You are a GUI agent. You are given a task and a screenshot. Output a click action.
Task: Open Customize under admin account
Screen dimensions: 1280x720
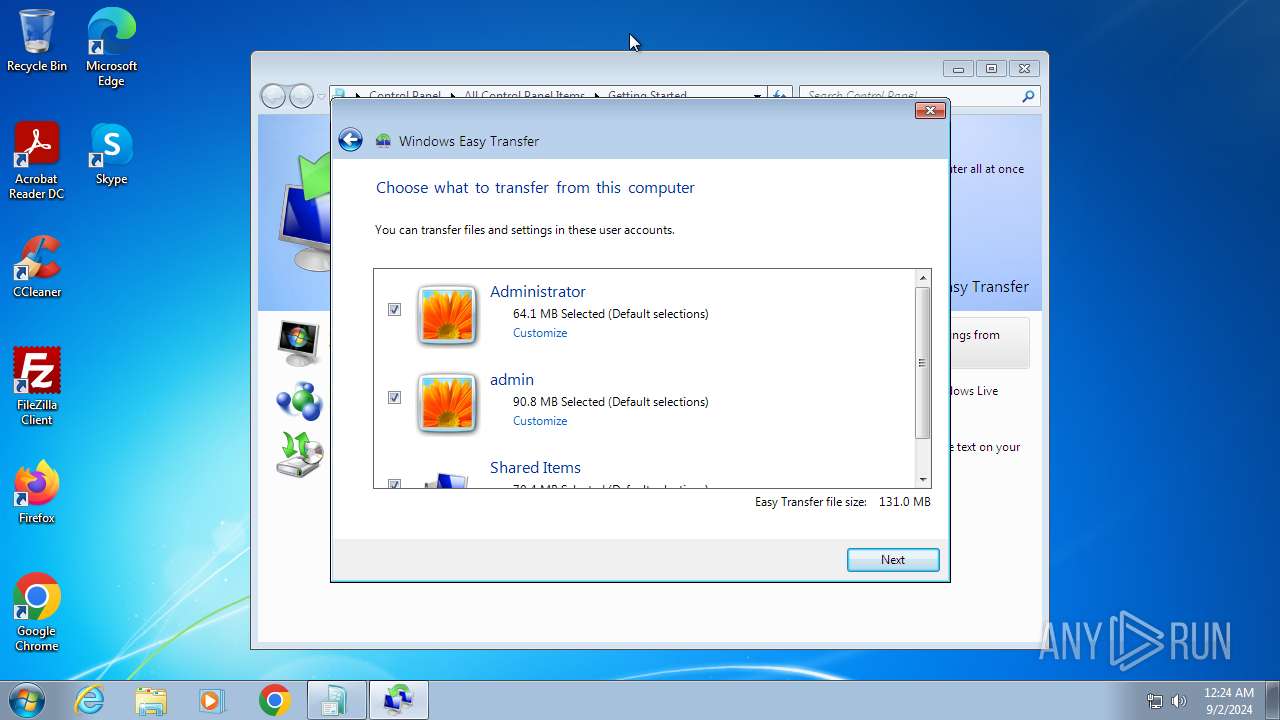tap(540, 421)
